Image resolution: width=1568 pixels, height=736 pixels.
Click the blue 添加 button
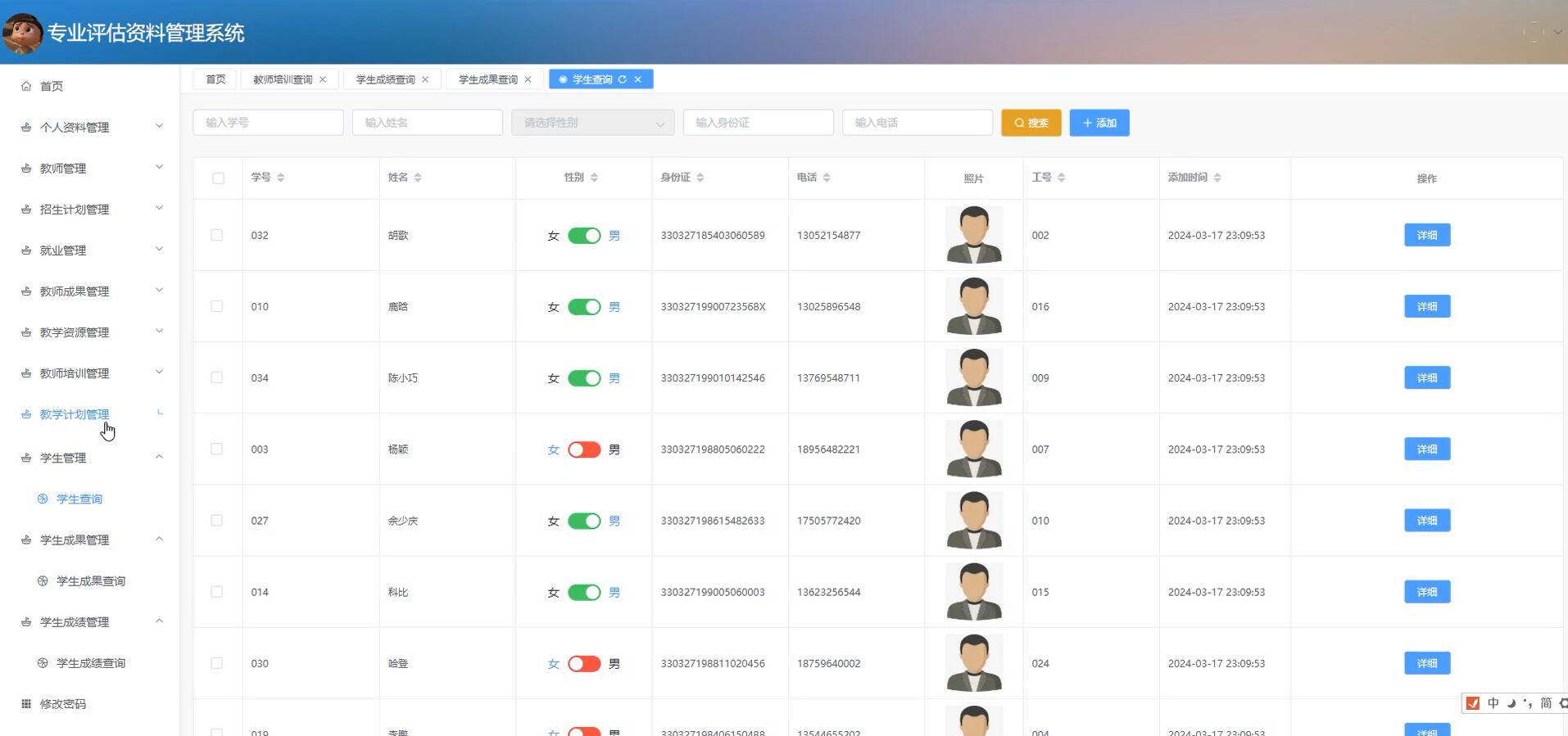1099,123
